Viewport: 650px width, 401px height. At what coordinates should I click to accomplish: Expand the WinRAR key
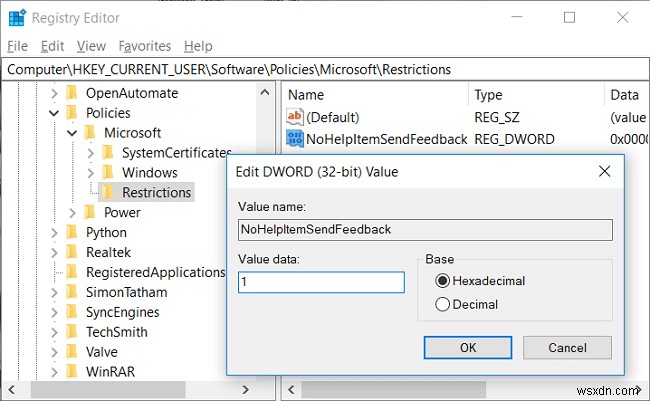pyautogui.click(x=54, y=372)
